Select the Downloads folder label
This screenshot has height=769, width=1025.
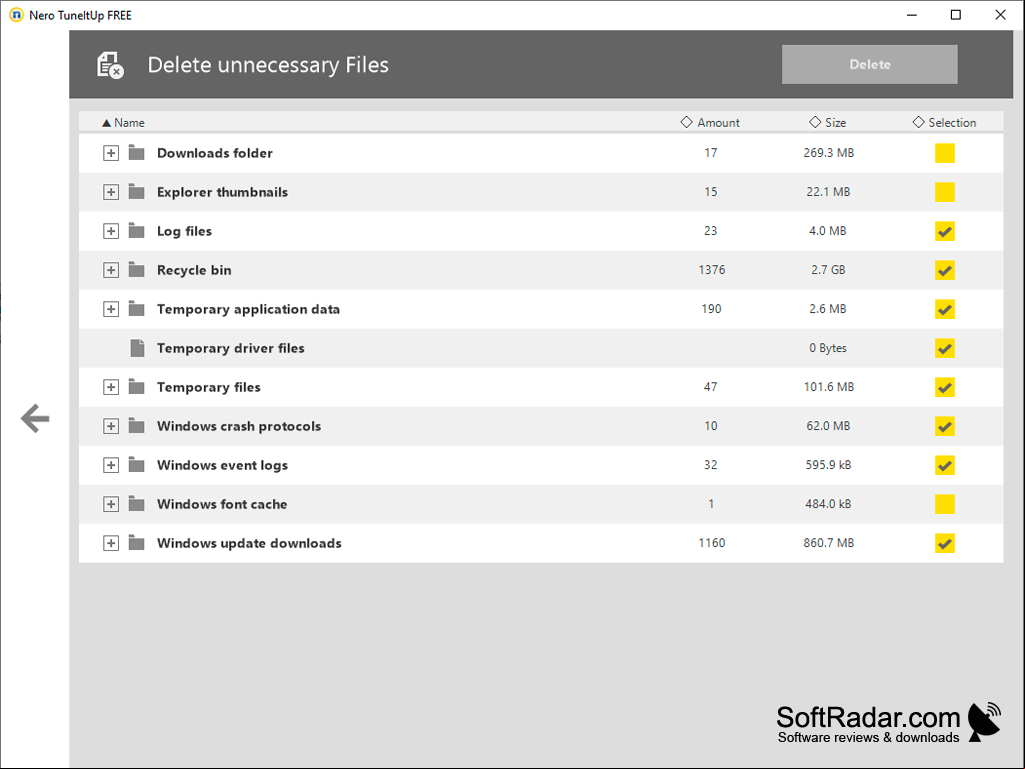[x=214, y=153]
